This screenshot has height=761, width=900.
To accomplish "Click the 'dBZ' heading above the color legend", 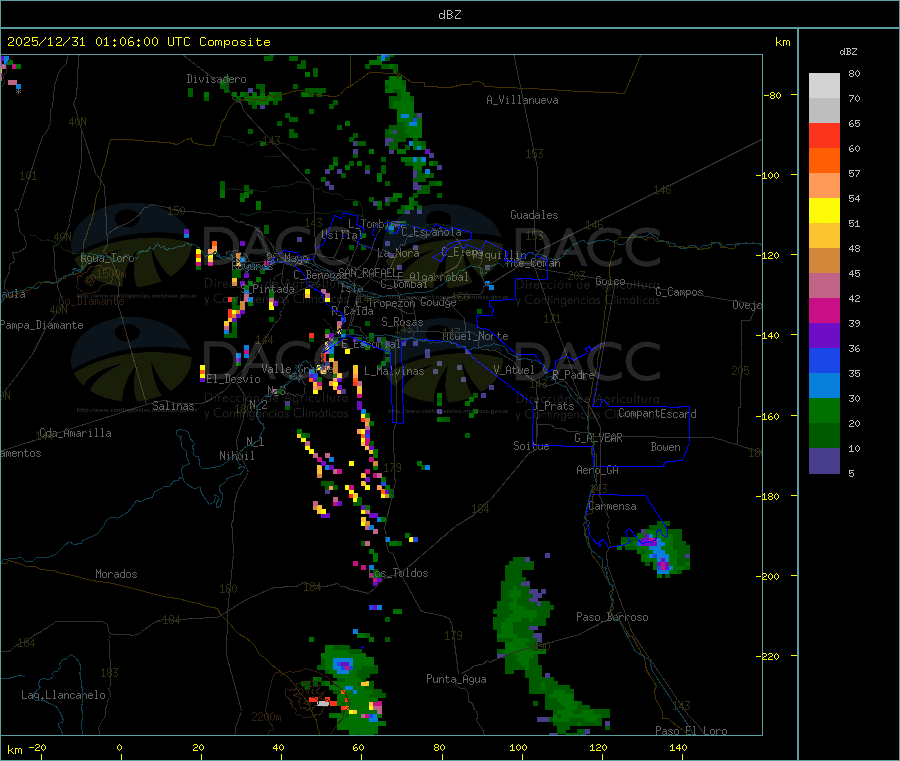I will point(848,52).
